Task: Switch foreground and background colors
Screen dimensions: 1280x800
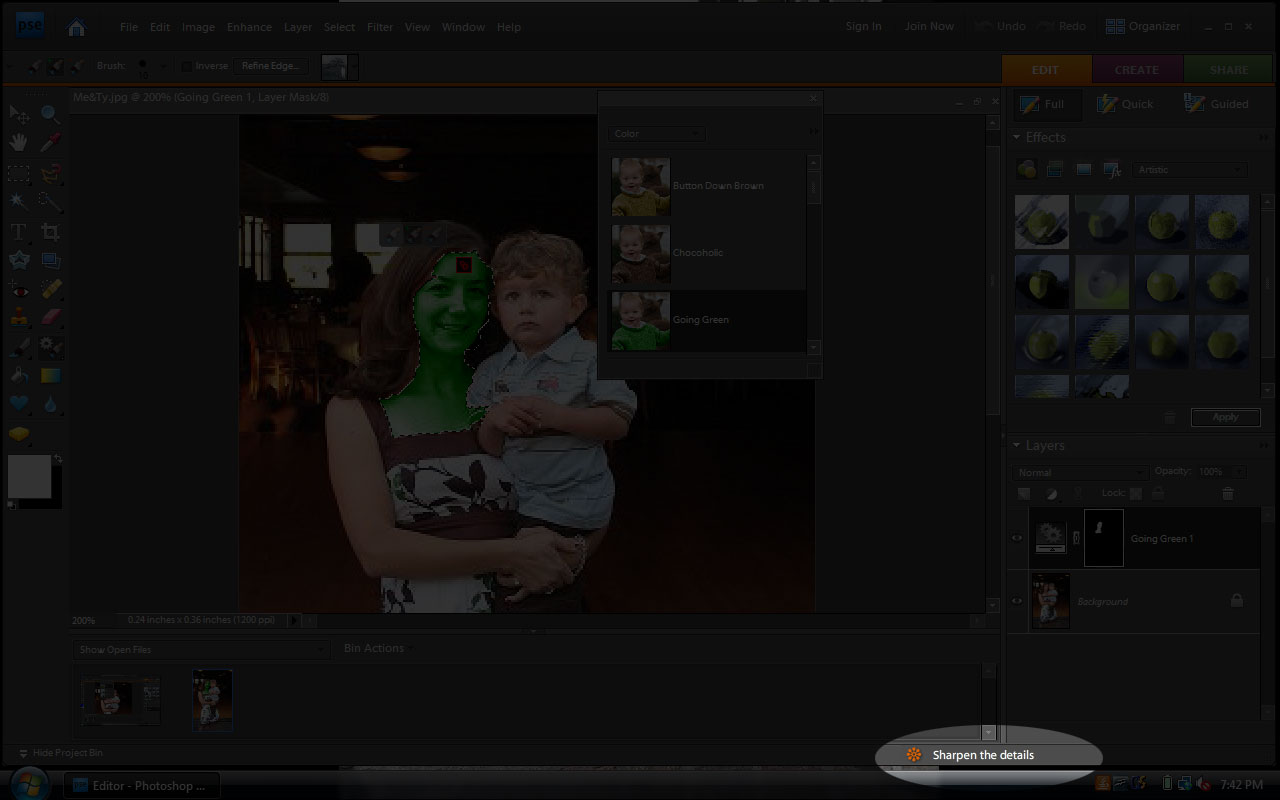Action: (x=57, y=459)
